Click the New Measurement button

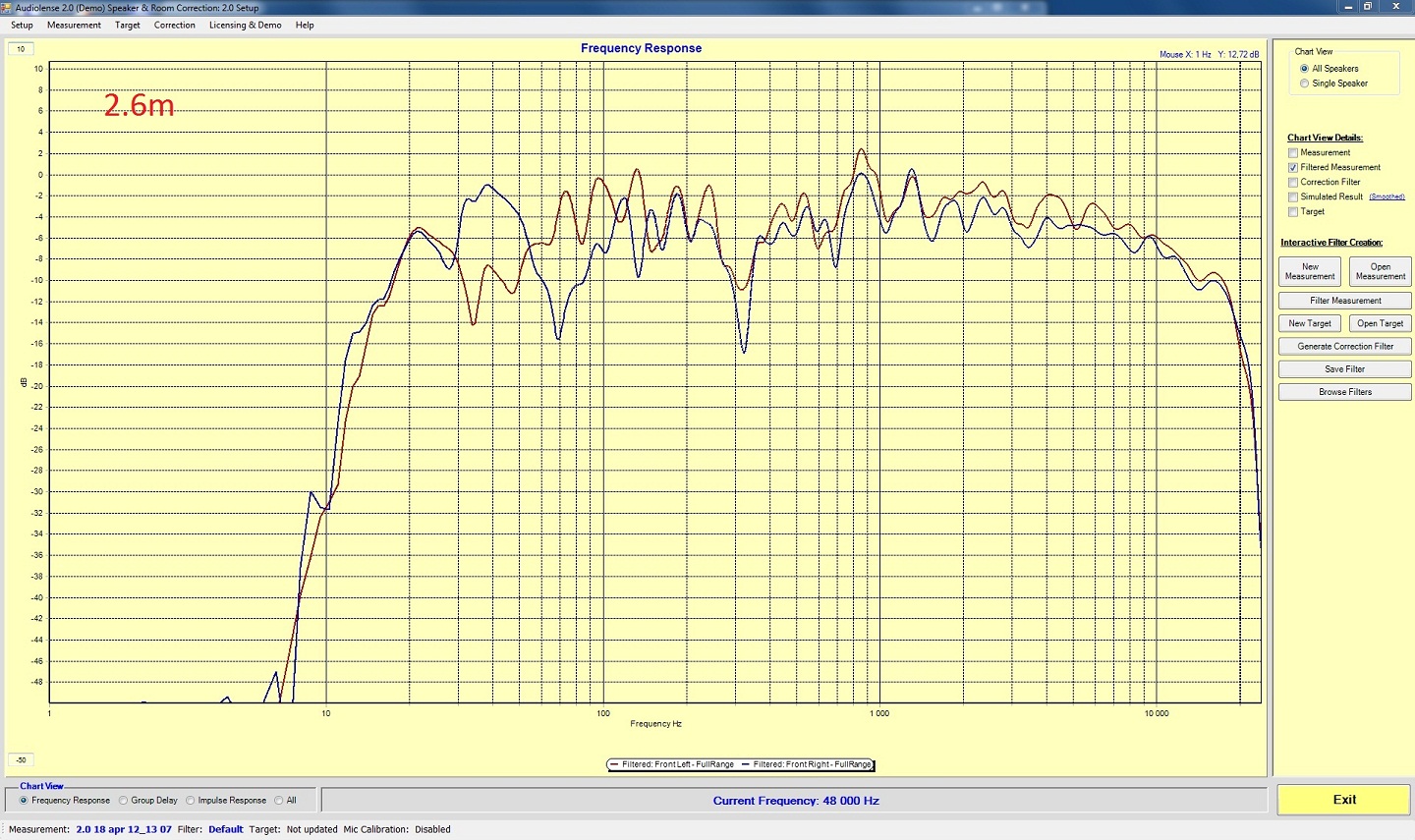(x=1310, y=271)
